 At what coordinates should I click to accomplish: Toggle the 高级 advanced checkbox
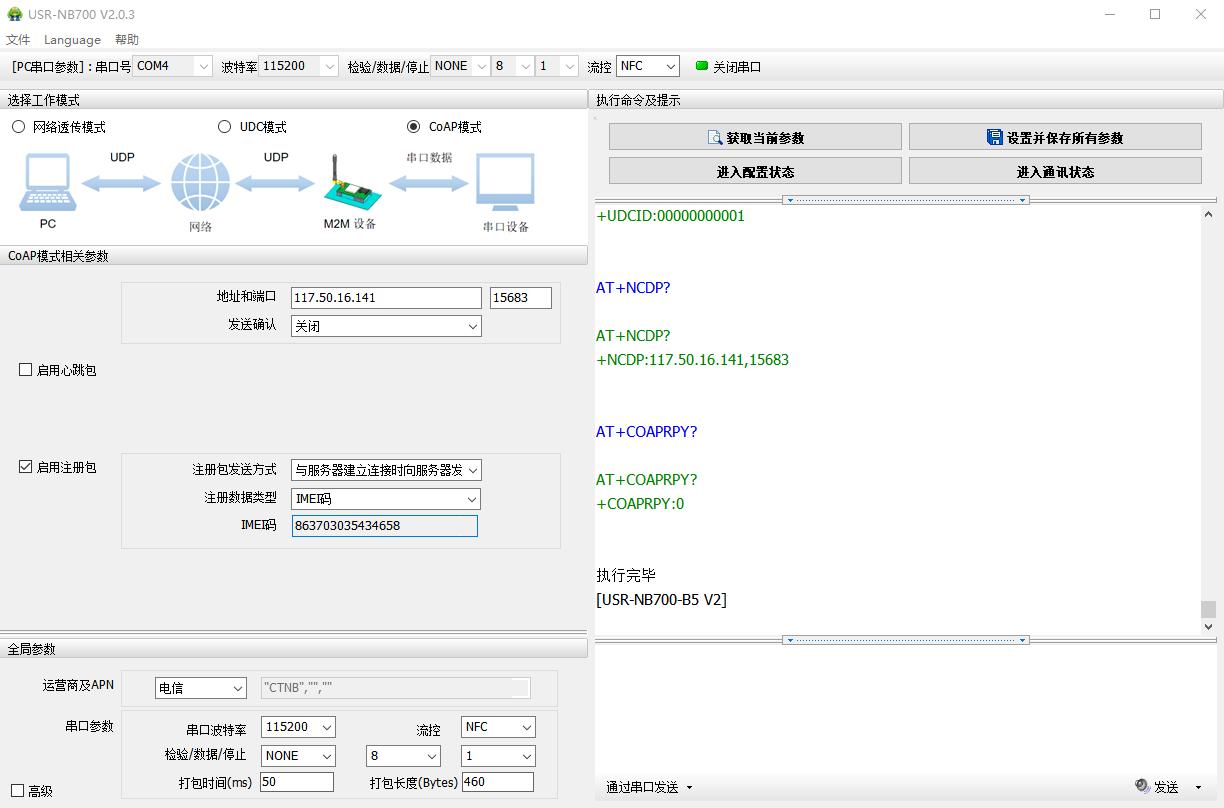pyautogui.click(x=17, y=791)
